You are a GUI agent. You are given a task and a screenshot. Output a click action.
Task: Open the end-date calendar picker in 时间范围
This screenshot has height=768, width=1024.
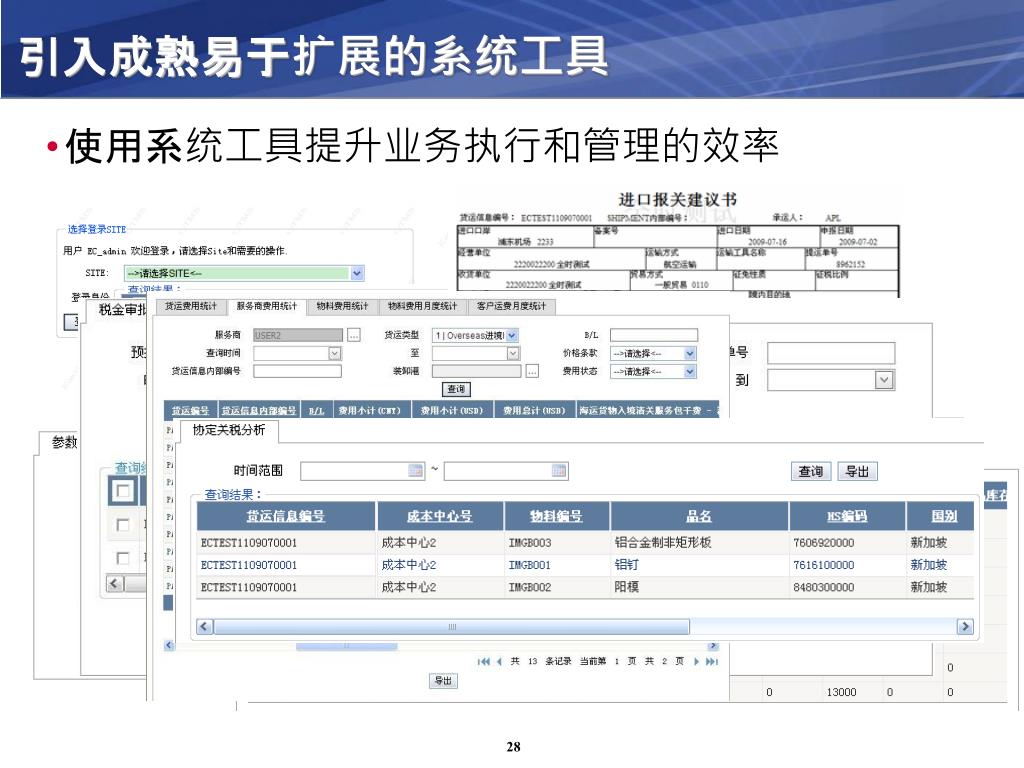559,470
